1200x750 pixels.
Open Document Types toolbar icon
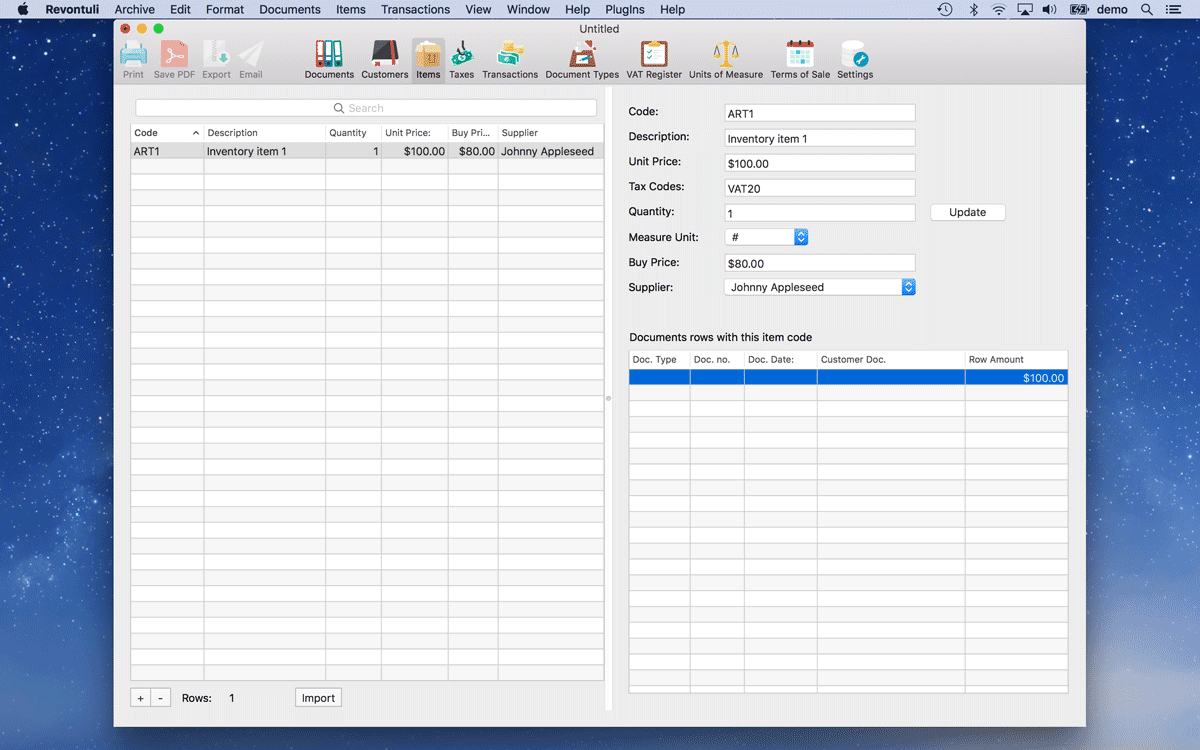click(582, 54)
